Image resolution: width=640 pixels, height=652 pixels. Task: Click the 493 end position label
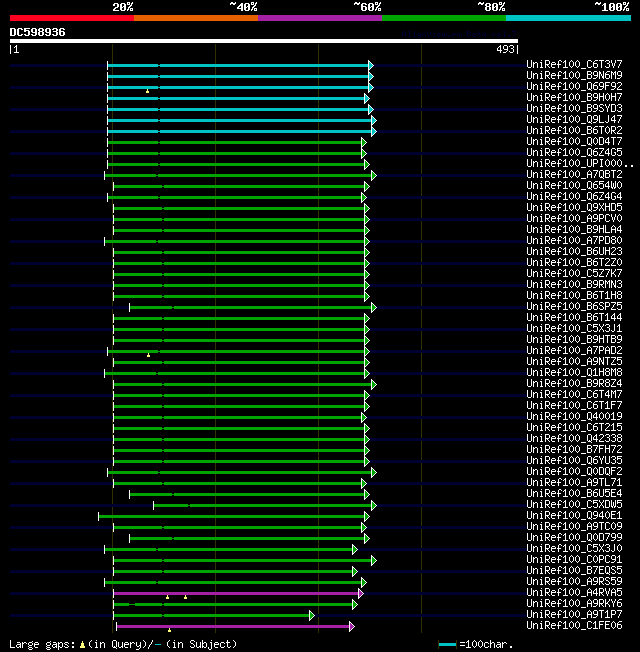point(505,49)
